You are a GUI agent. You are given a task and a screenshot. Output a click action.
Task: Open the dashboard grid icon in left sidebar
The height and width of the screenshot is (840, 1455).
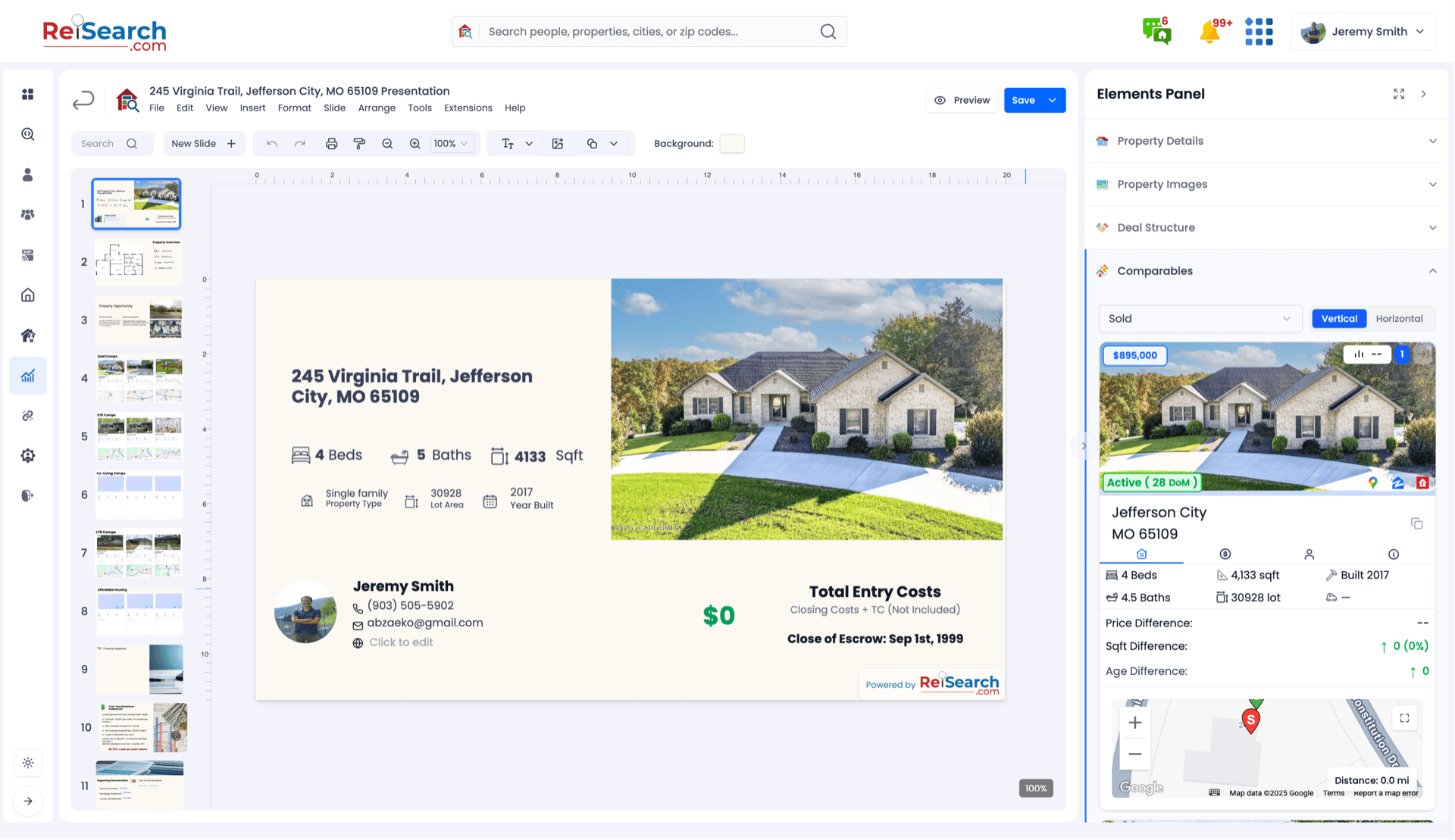coord(28,95)
